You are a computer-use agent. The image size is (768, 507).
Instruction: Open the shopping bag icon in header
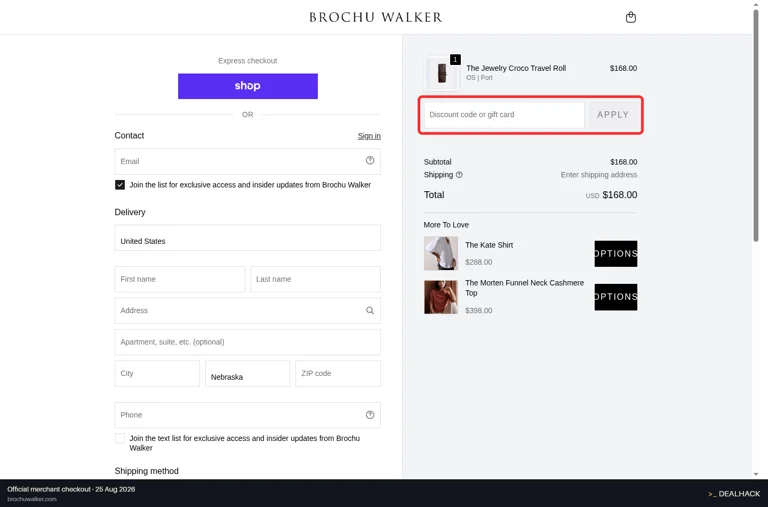point(631,18)
